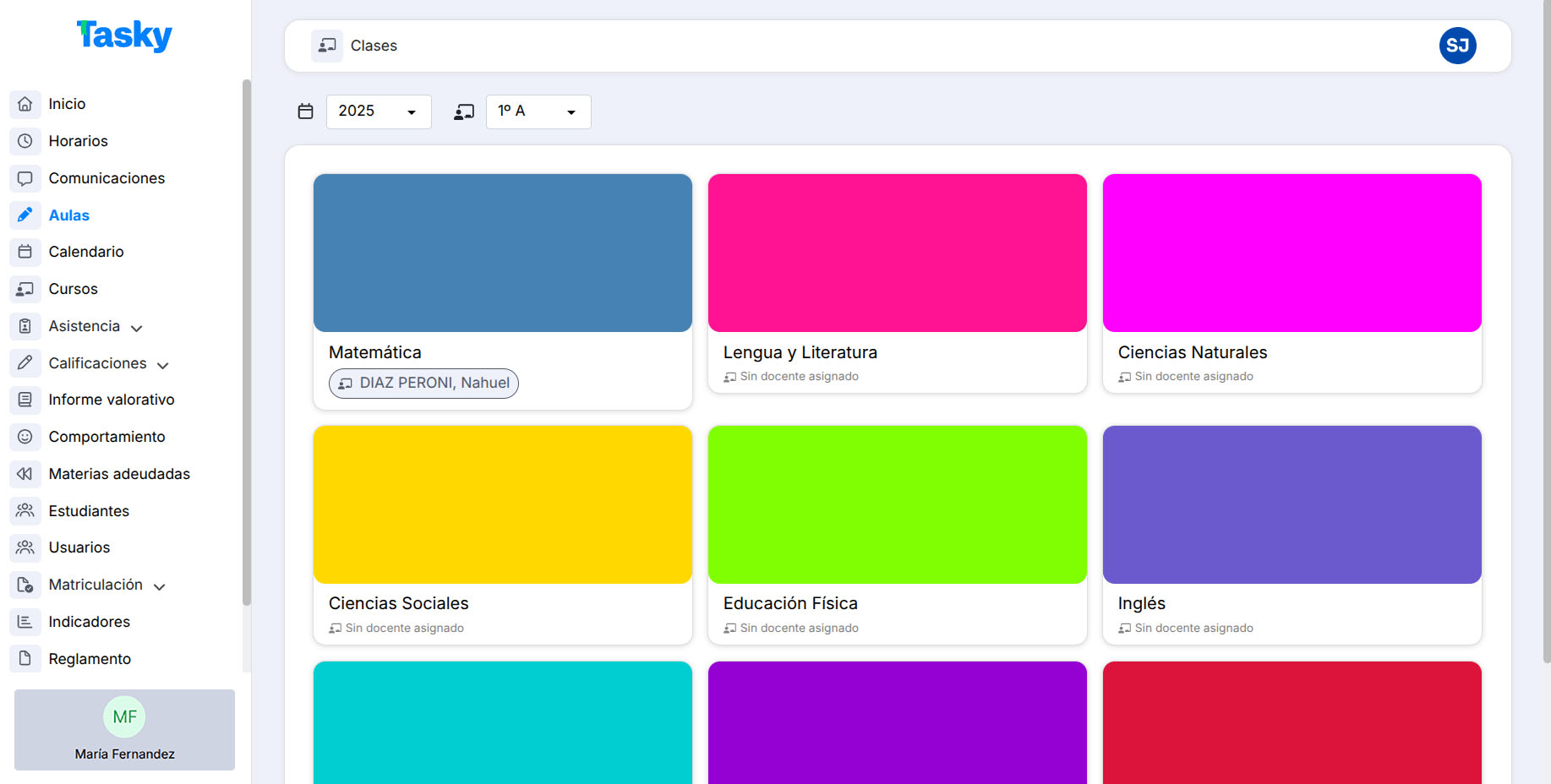The width and height of the screenshot is (1551, 784).
Task: Click the Comunicaciones chat bubble icon
Action: point(25,178)
